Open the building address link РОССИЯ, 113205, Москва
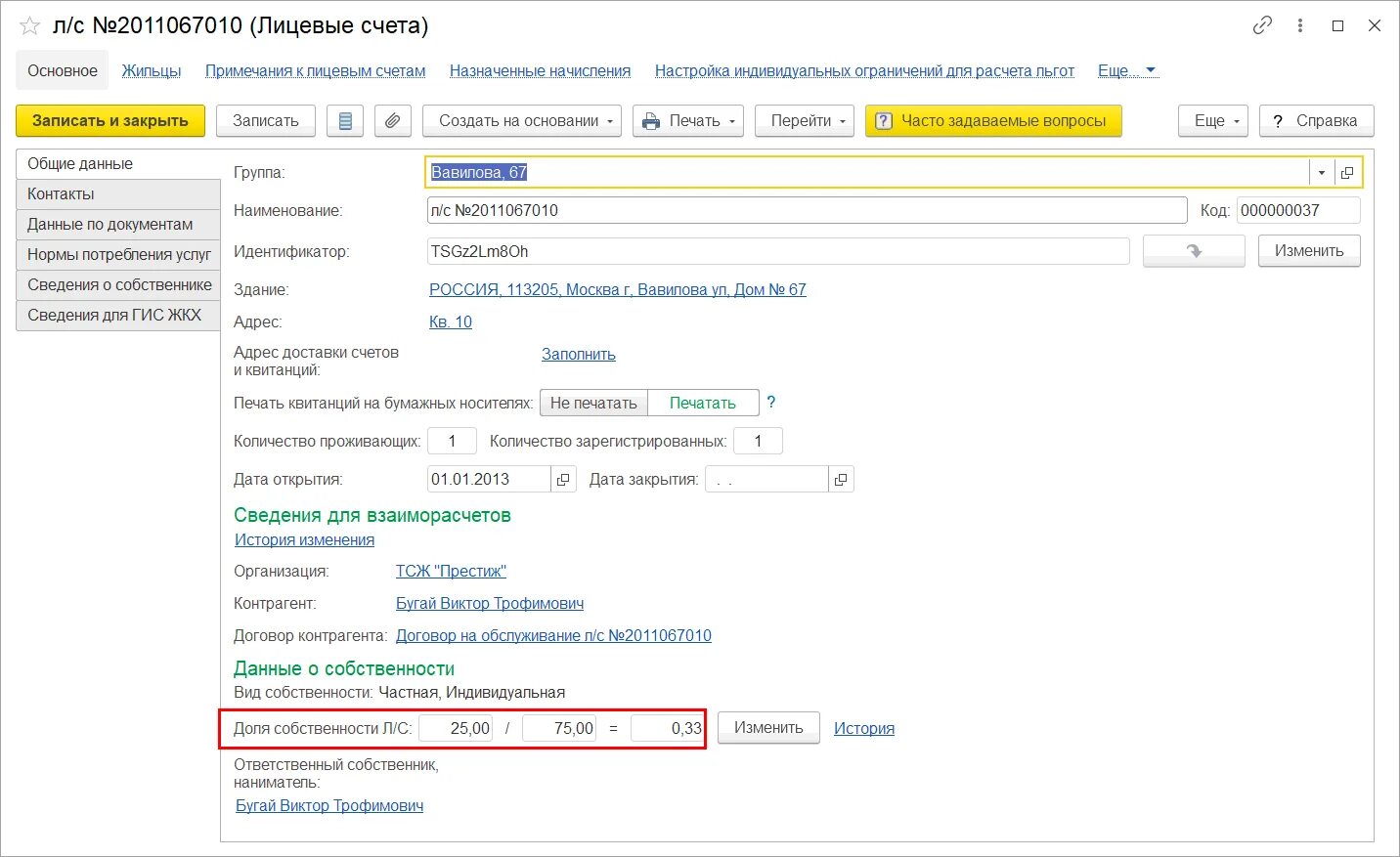 click(618, 289)
